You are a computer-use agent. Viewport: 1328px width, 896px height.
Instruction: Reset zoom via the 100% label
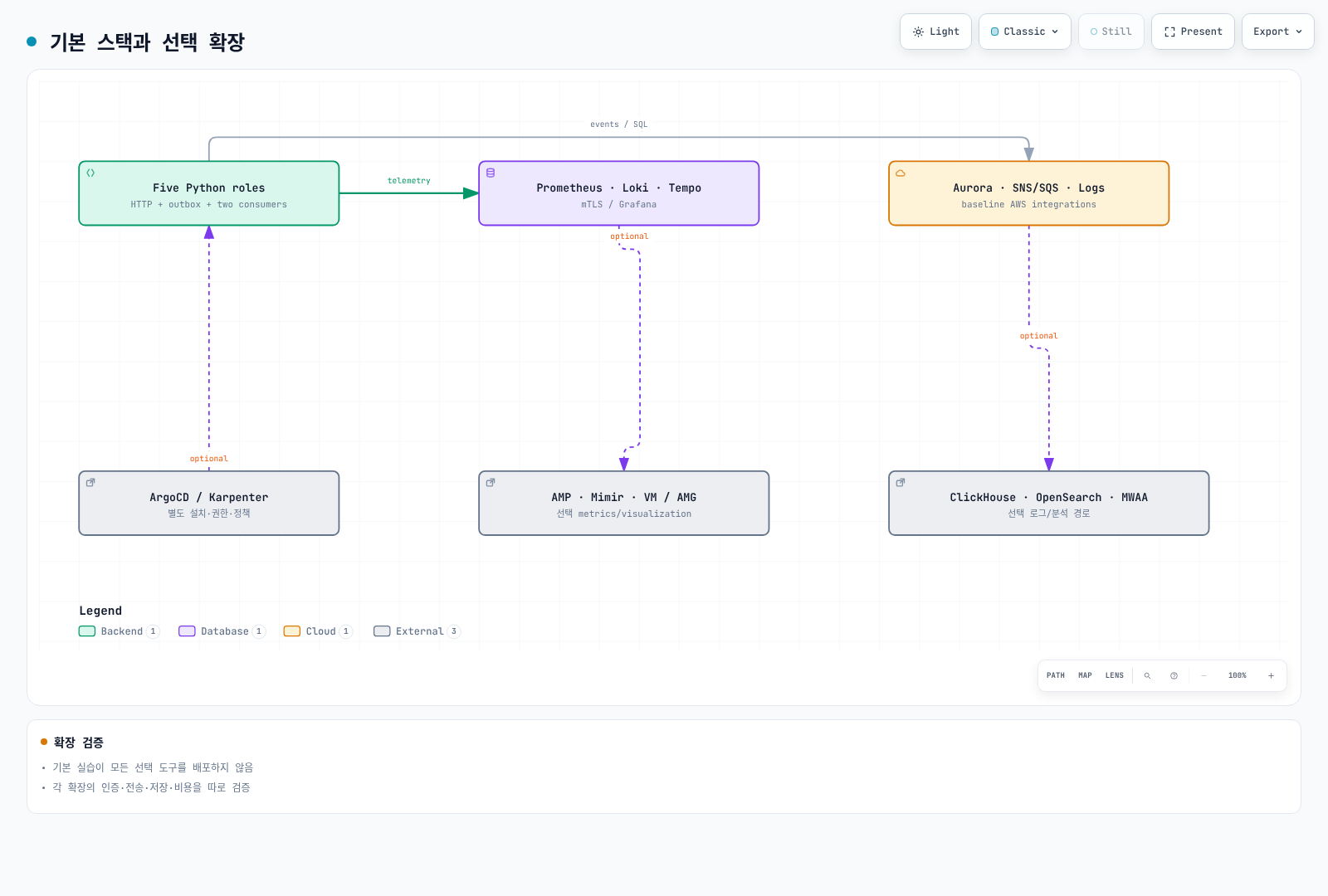(1238, 675)
